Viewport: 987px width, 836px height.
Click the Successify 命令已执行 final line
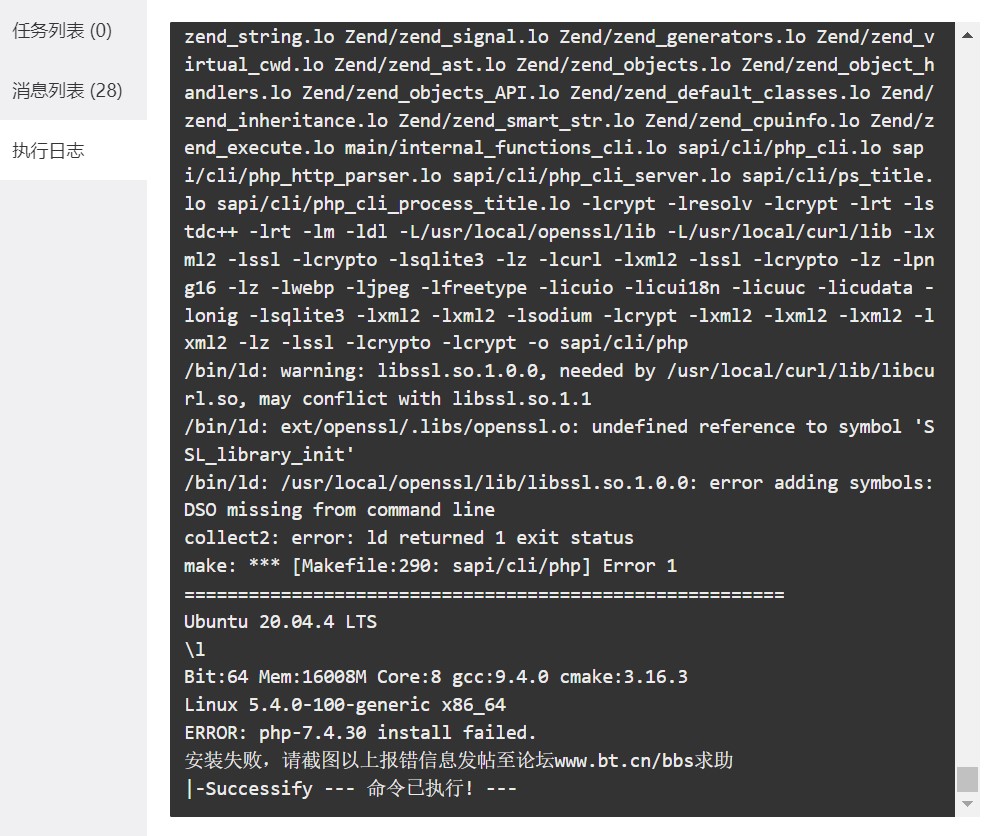[350, 788]
